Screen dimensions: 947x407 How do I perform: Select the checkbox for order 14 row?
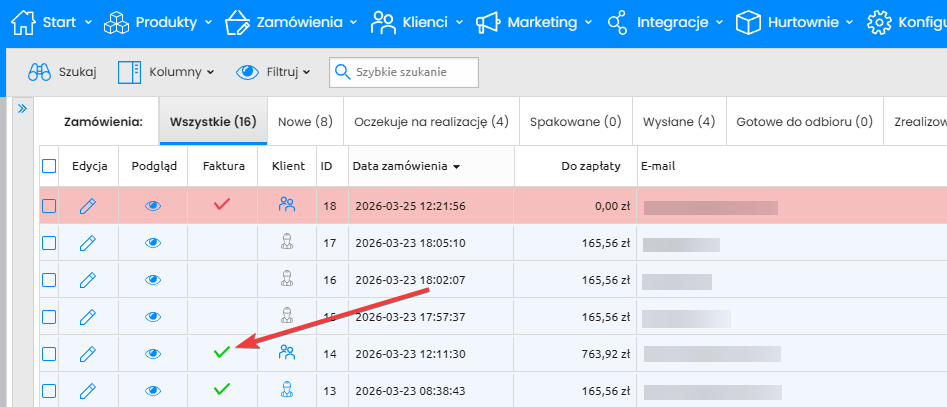[49, 352]
